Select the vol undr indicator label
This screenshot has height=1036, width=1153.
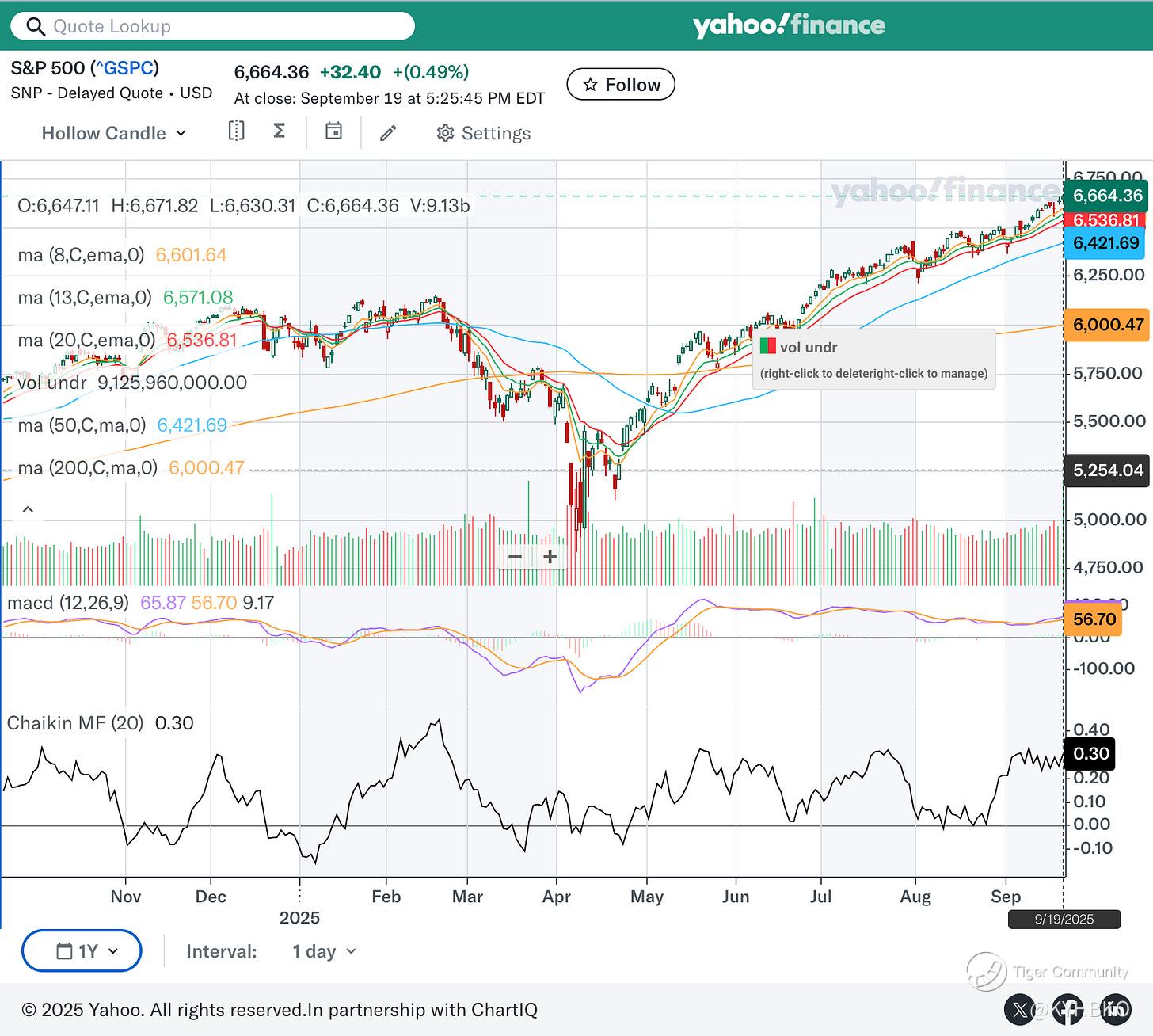[x=52, y=383]
